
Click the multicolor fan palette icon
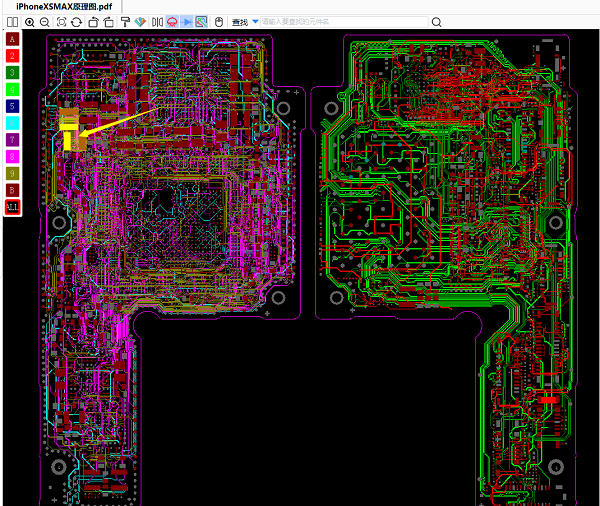140,21
